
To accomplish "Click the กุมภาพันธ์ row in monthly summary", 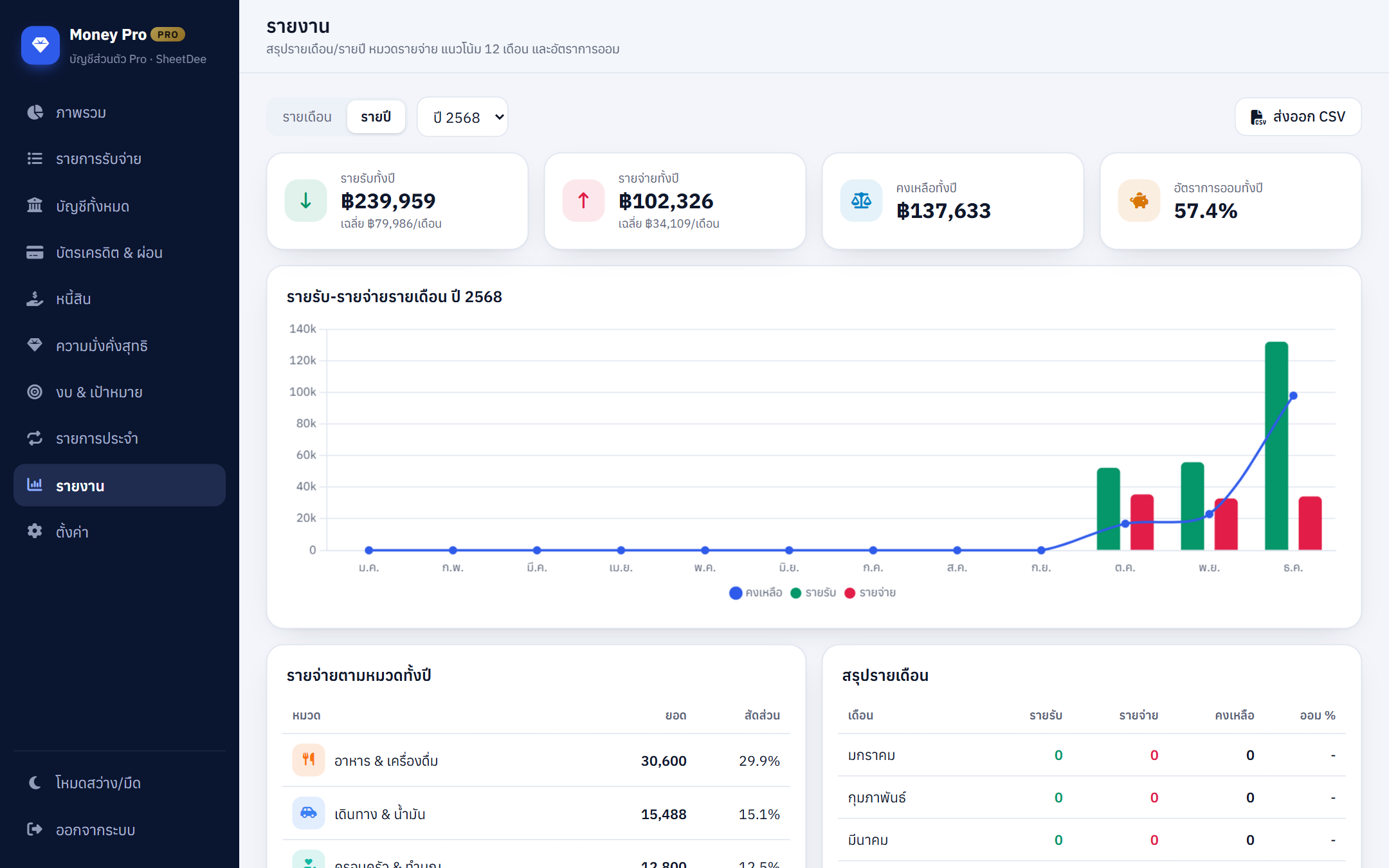I will pyautogui.click(x=1092, y=797).
